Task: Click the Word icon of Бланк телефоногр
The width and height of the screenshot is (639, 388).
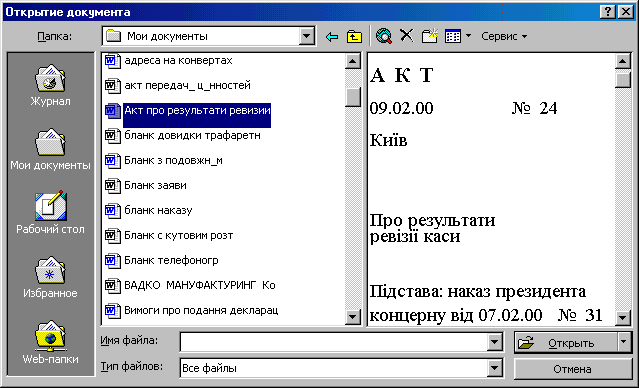Action: click(113, 260)
